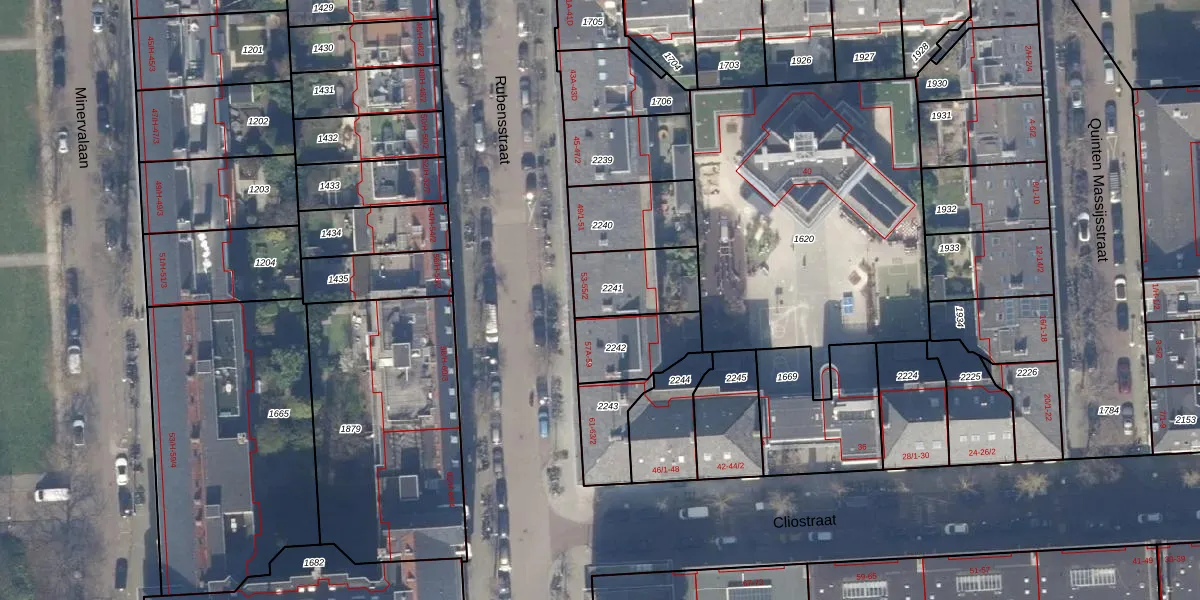Select parcel 1682 label

tap(313, 563)
